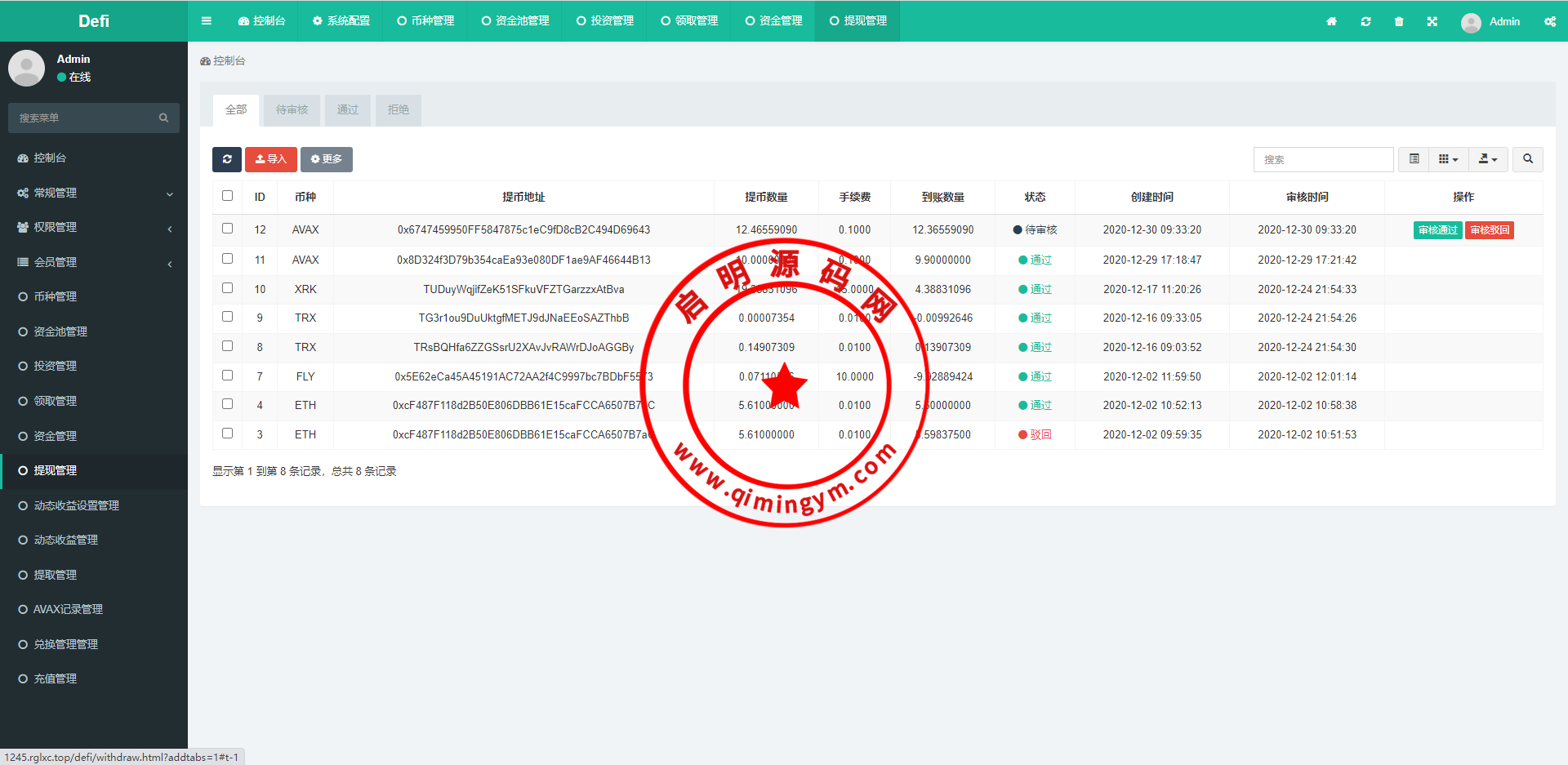Image resolution: width=1568 pixels, height=765 pixels.
Task: Open the export data dropdown
Action: coord(1487,159)
